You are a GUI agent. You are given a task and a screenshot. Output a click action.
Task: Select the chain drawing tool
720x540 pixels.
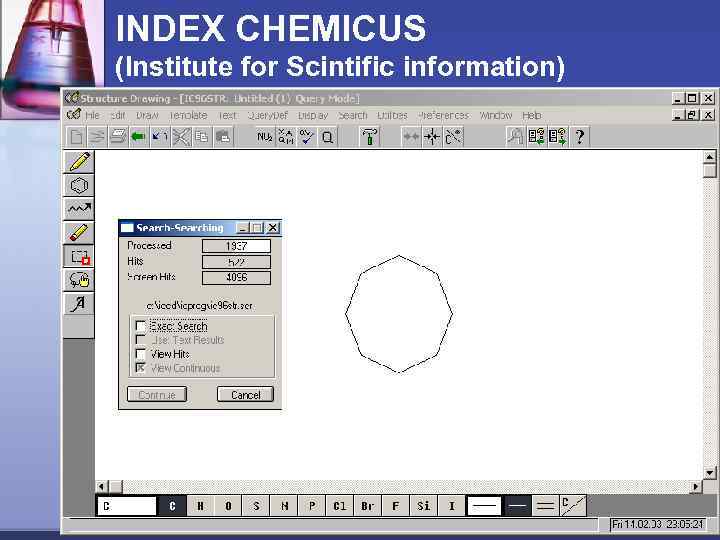[x=79, y=209]
